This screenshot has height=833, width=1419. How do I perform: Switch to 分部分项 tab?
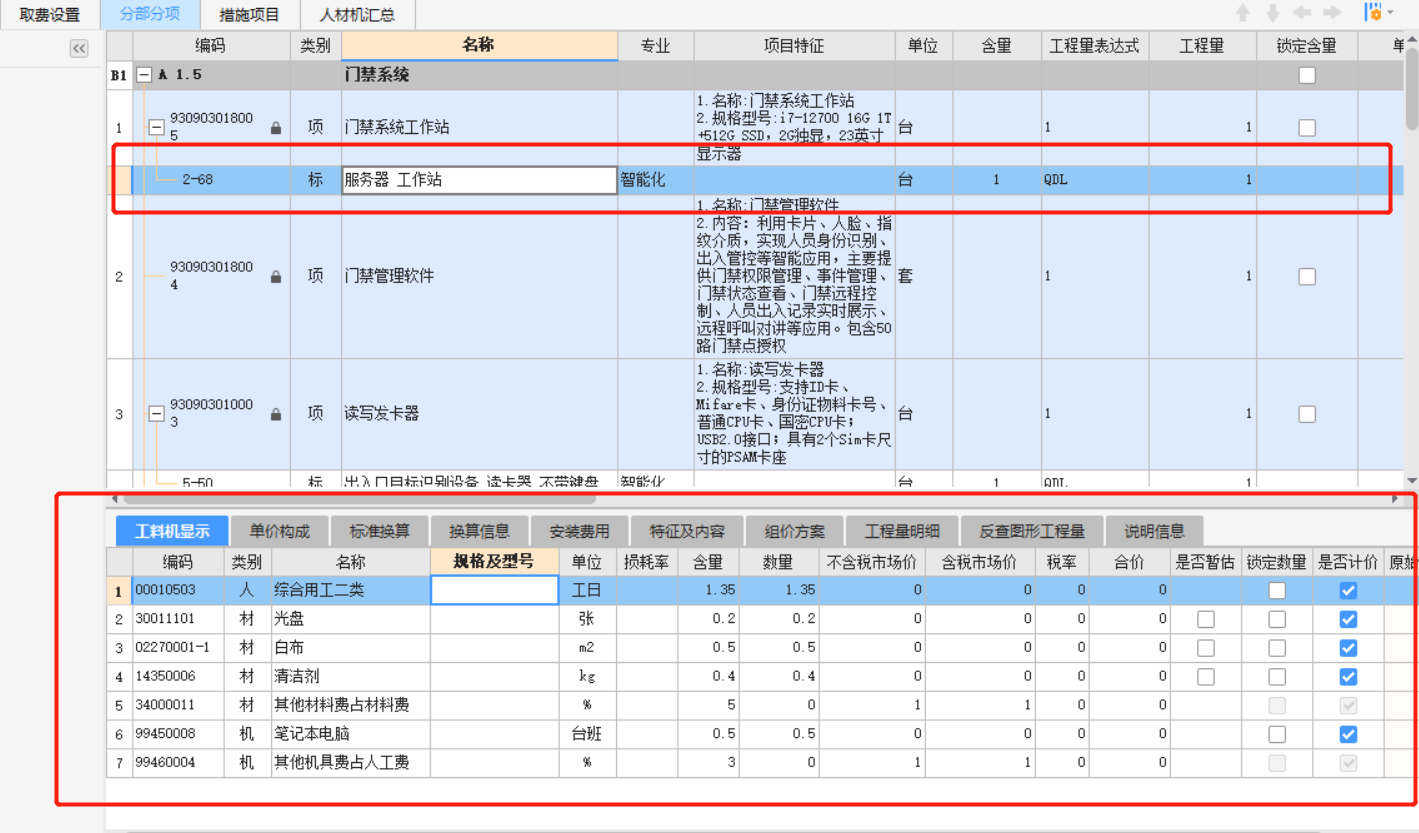point(150,14)
